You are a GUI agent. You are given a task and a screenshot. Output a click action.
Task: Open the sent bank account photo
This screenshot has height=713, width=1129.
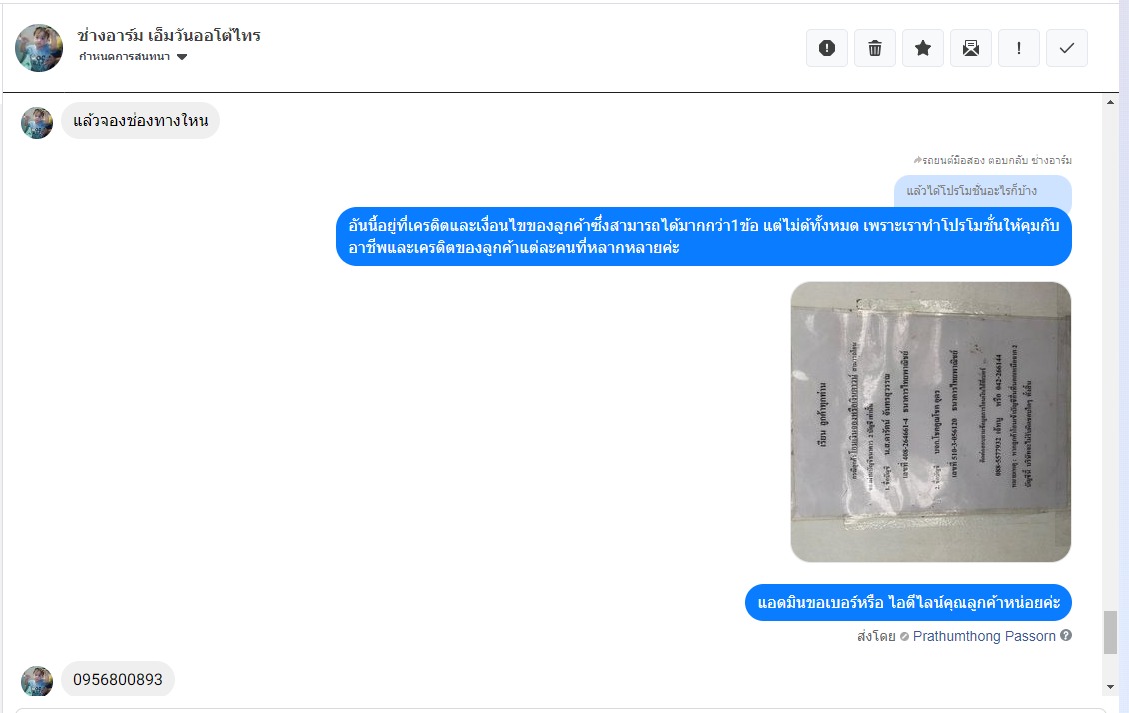click(930, 422)
